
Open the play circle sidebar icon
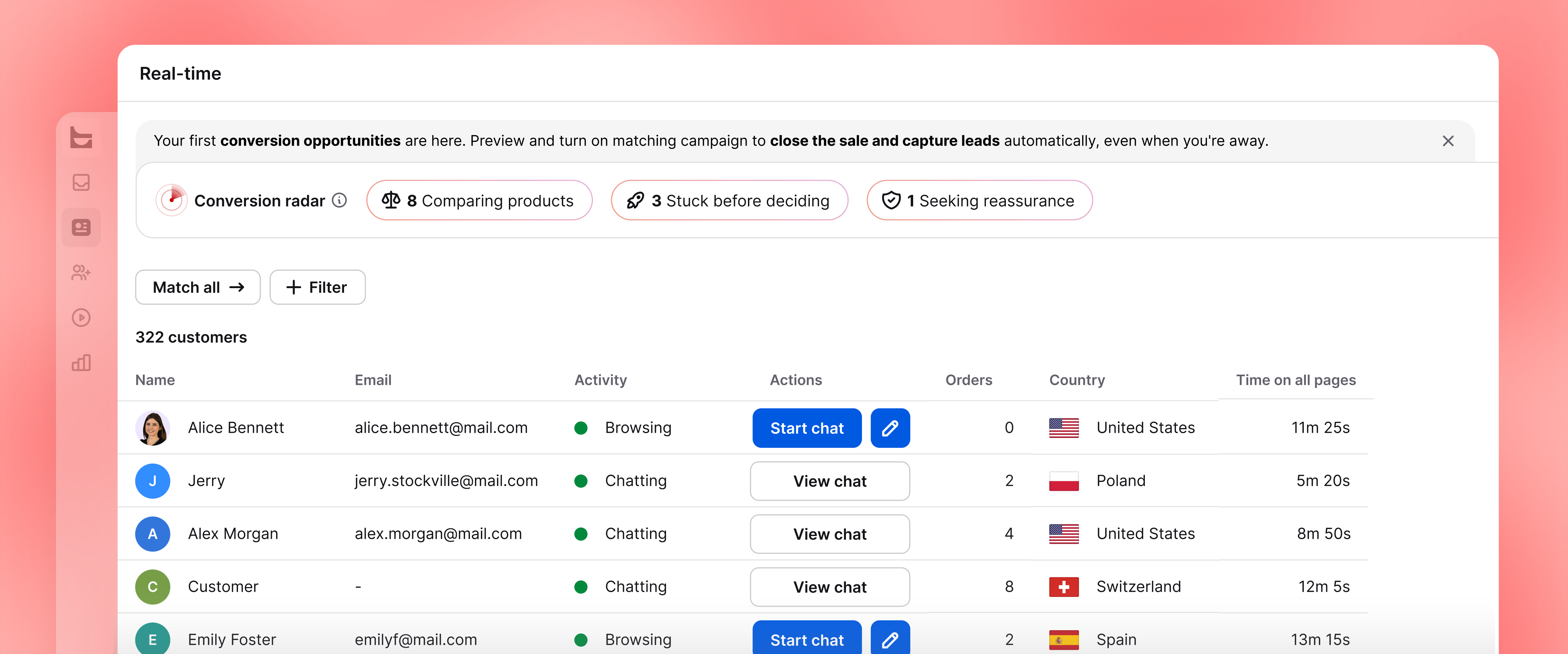point(81,317)
